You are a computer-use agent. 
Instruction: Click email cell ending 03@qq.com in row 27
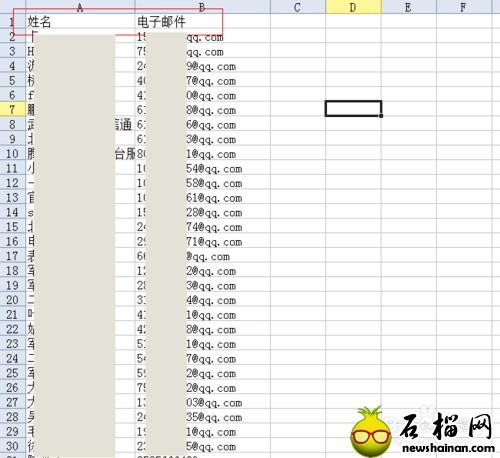(203, 402)
